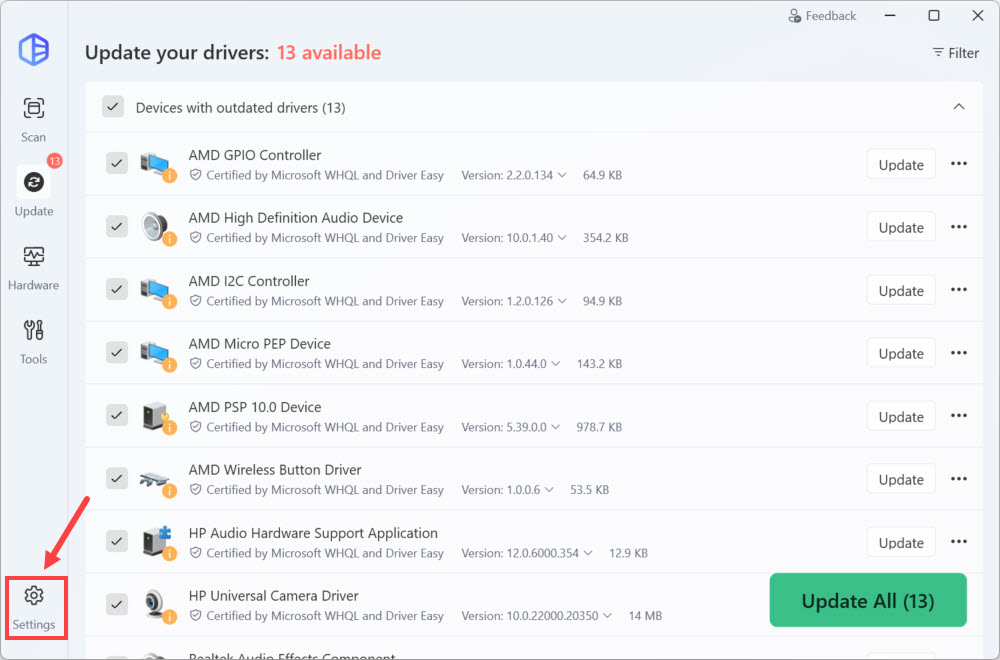Image resolution: width=1000 pixels, height=660 pixels.
Task: Update the AMD Wireless Button Driver
Action: click(900, 479)
